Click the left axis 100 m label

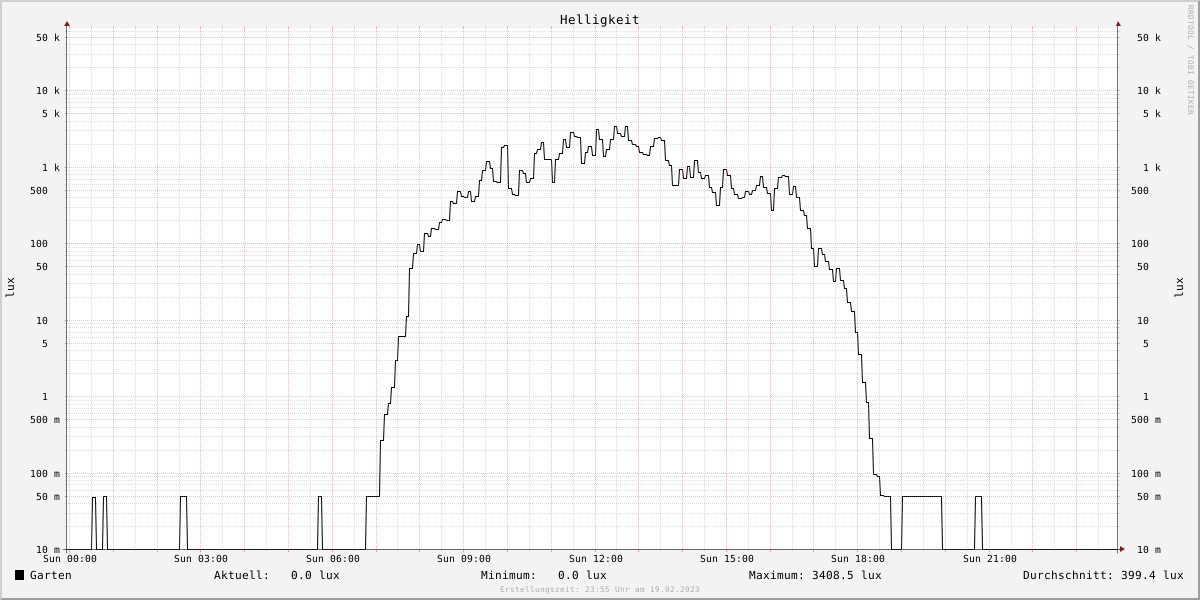[x=45, y=474]
